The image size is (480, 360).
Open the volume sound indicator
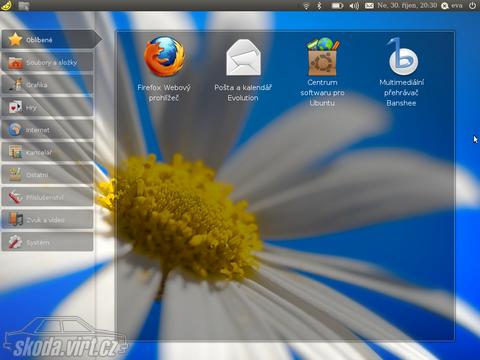click(x=354, y=6)
